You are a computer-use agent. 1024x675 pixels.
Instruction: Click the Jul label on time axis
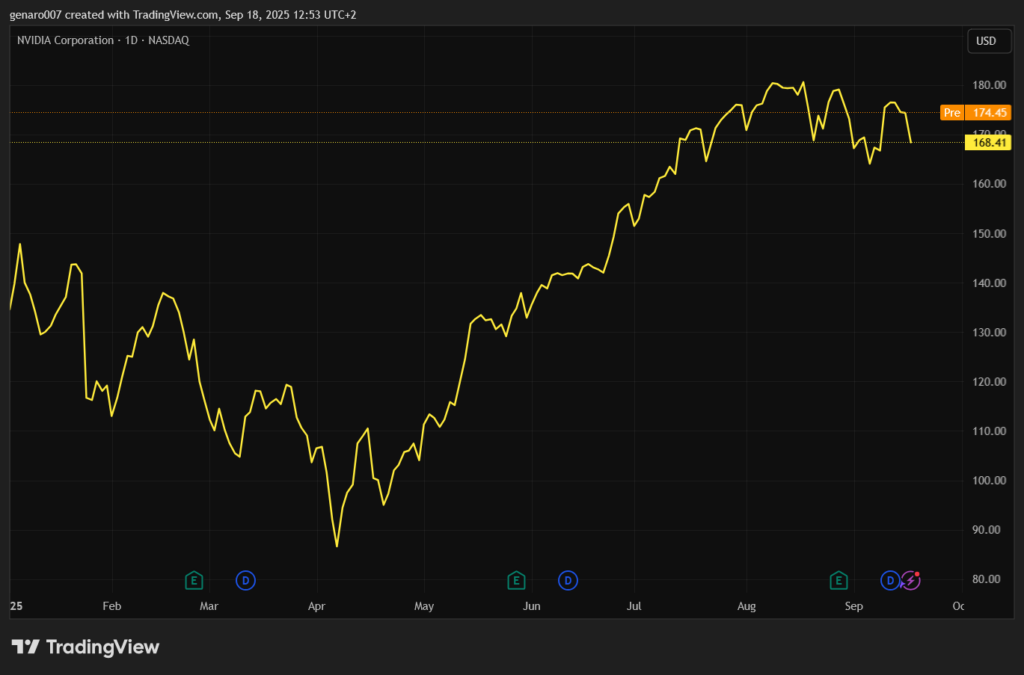point(634,606)
